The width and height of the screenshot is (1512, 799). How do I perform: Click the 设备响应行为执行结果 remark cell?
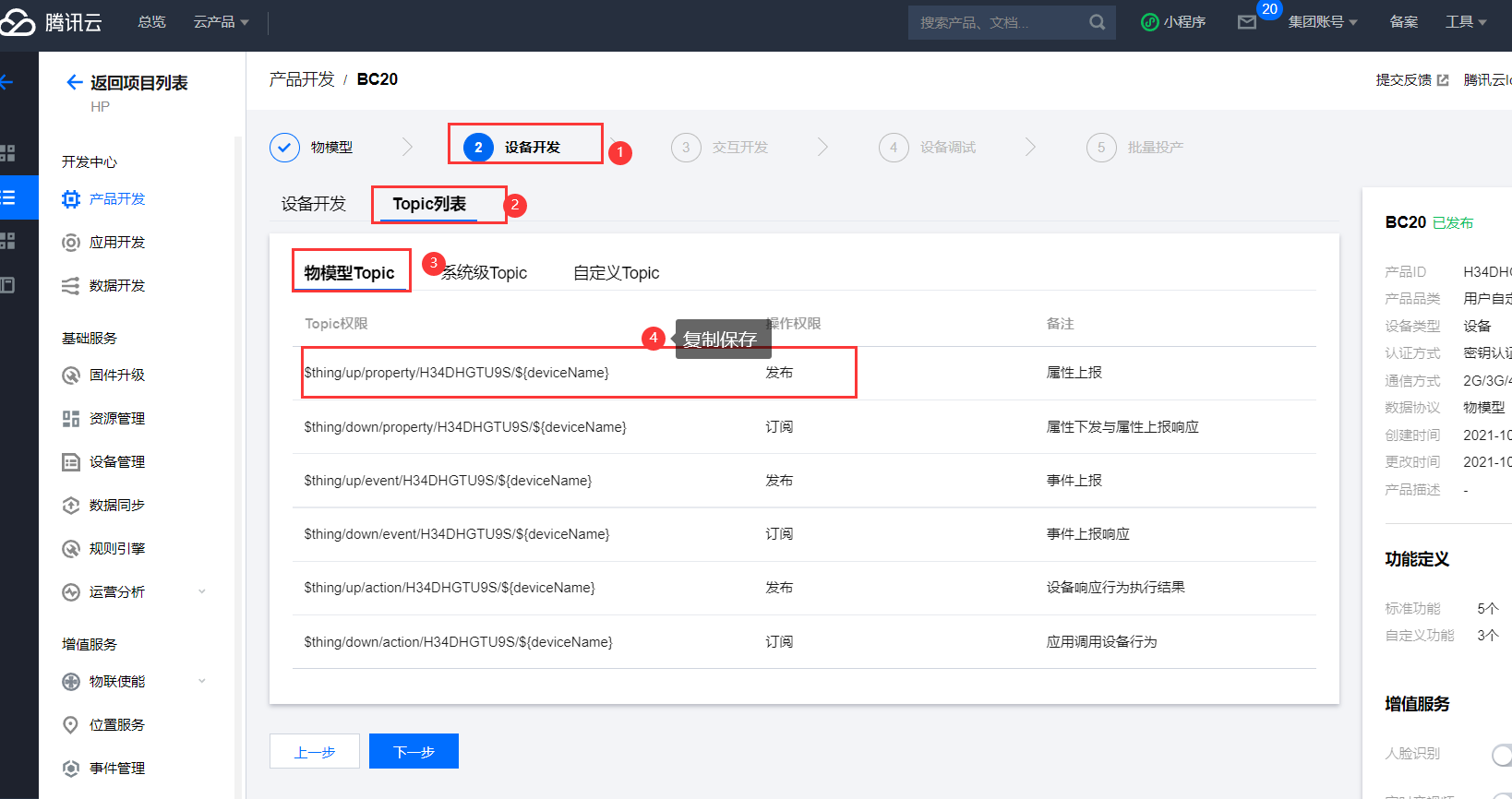tap(1115, 588)
